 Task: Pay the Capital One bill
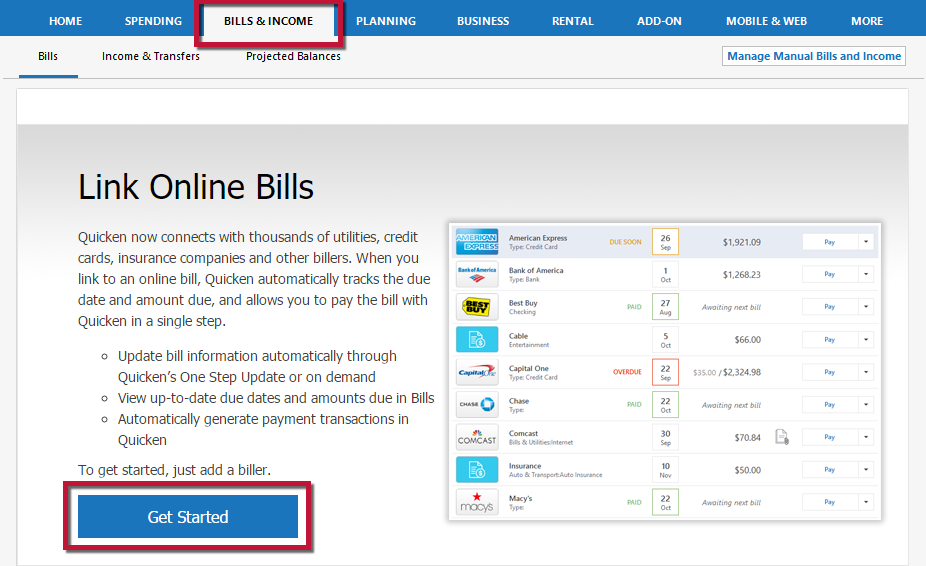[830, 372]
